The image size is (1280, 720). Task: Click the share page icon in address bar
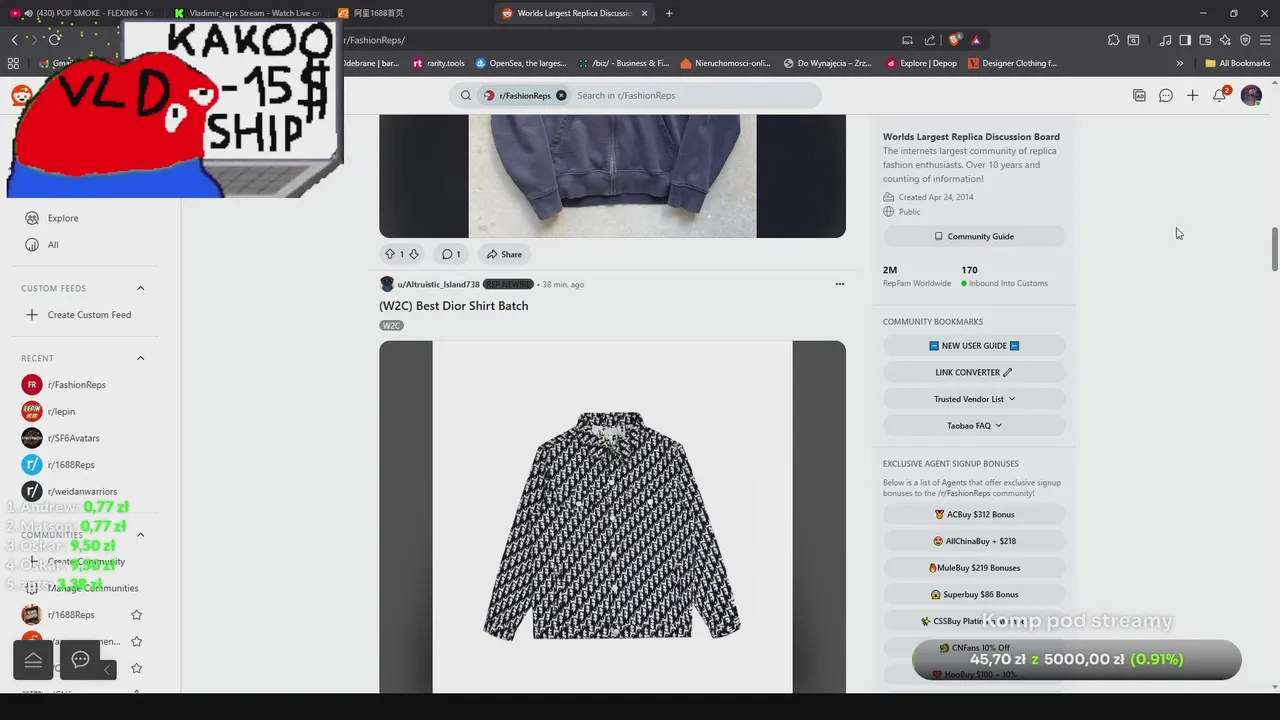[930, 40]
